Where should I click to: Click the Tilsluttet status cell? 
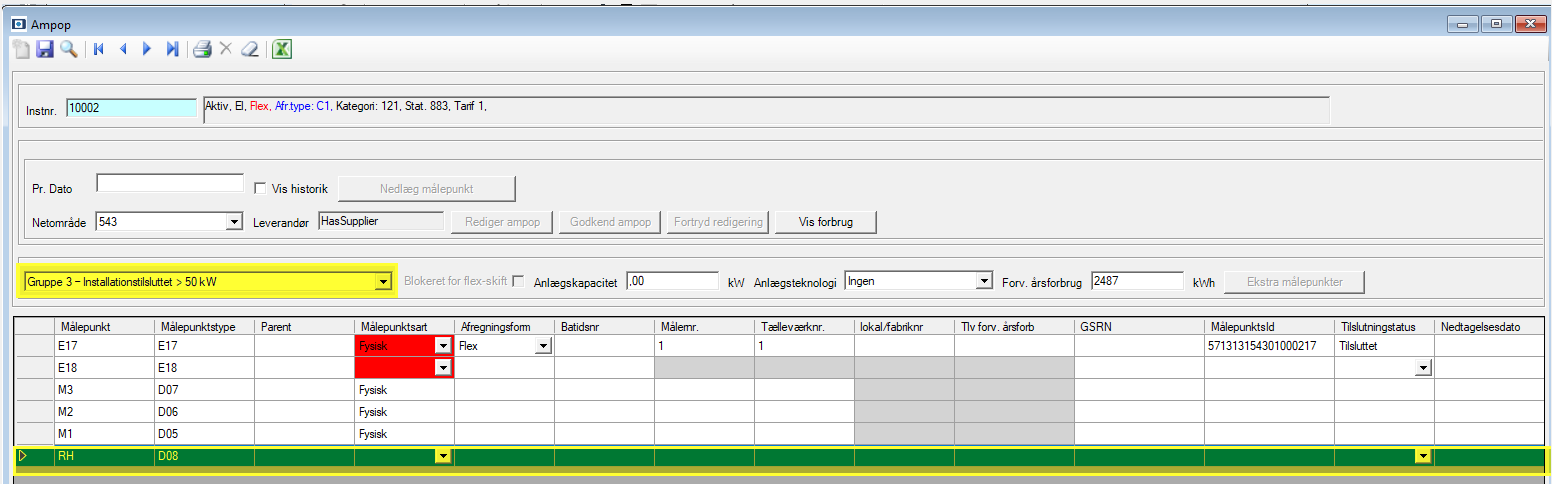(1384, 345)
